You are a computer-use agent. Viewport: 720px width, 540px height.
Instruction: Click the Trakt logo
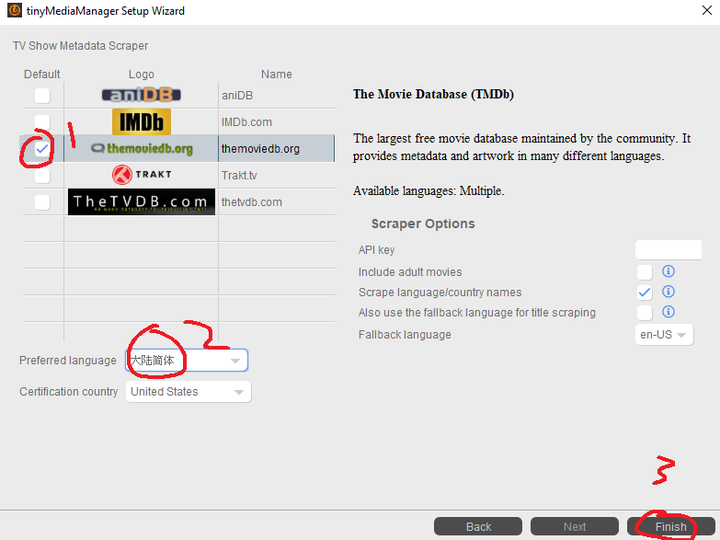click(x=141, y=175)
